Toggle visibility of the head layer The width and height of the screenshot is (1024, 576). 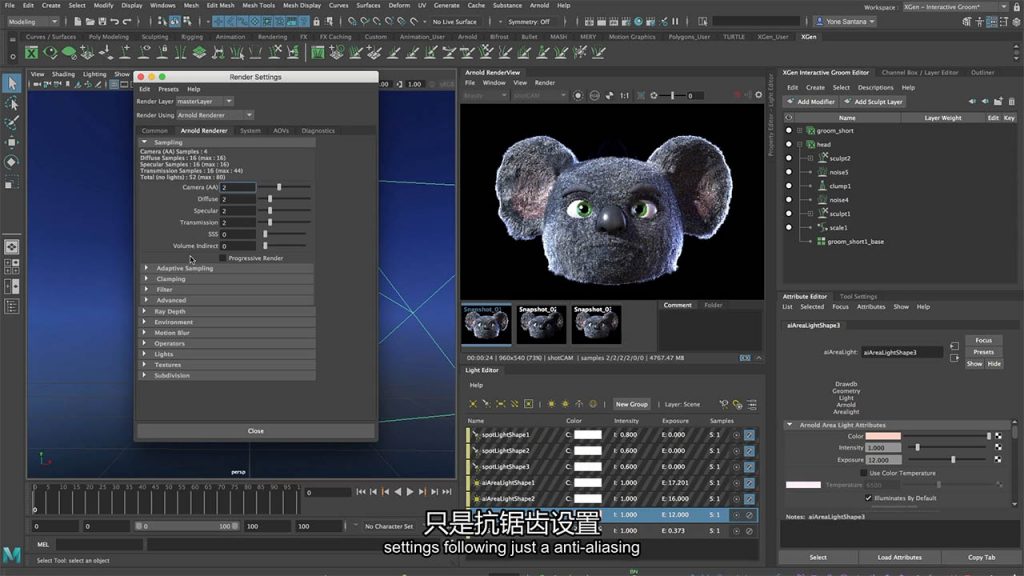(788, 144)
